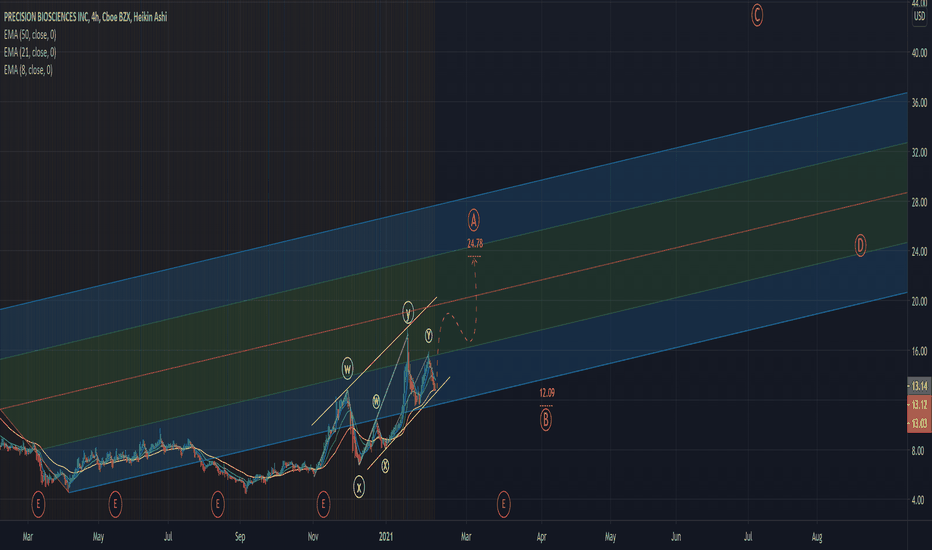
Task: Click the 20.00 price axis label
Action: [919, 301]
